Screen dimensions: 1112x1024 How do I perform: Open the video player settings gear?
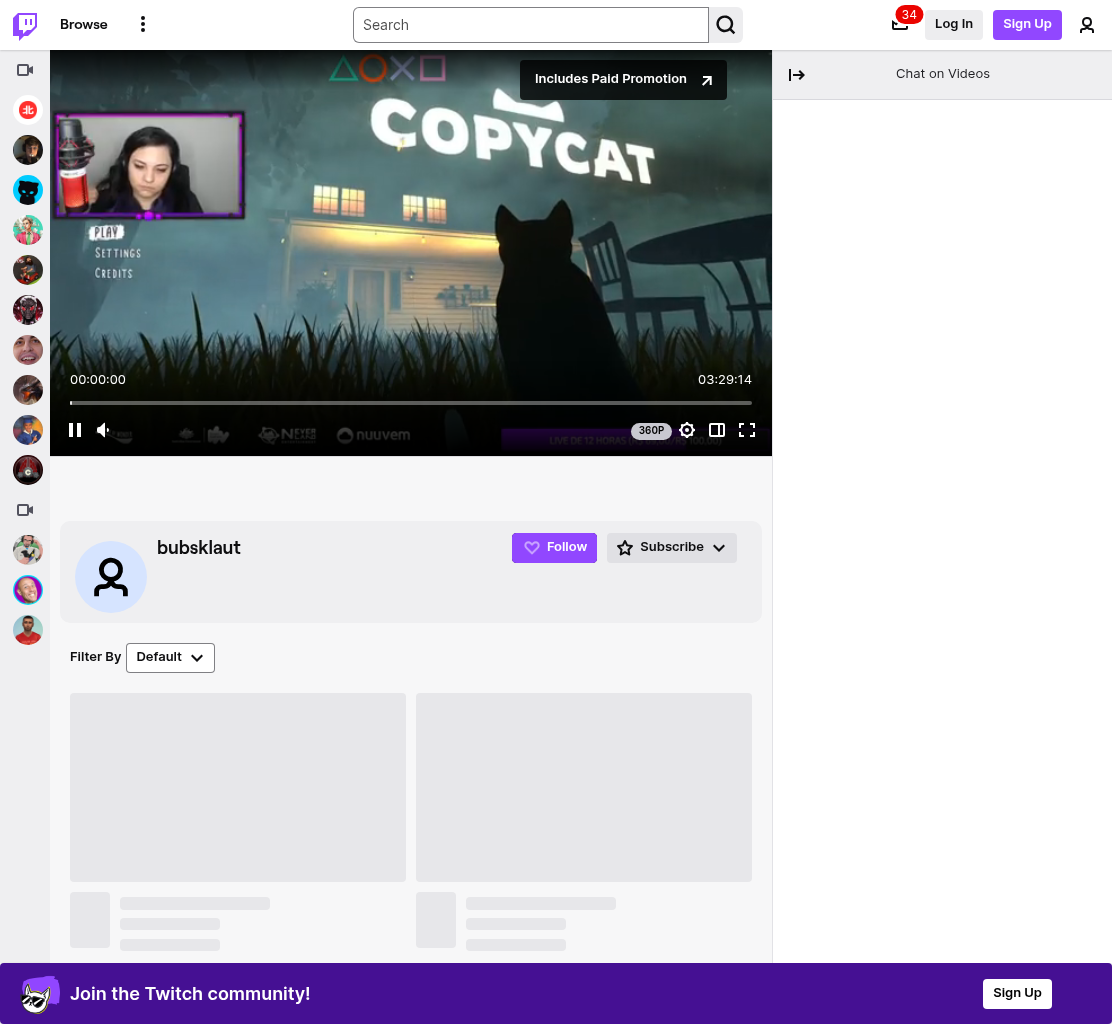point(686,430)
